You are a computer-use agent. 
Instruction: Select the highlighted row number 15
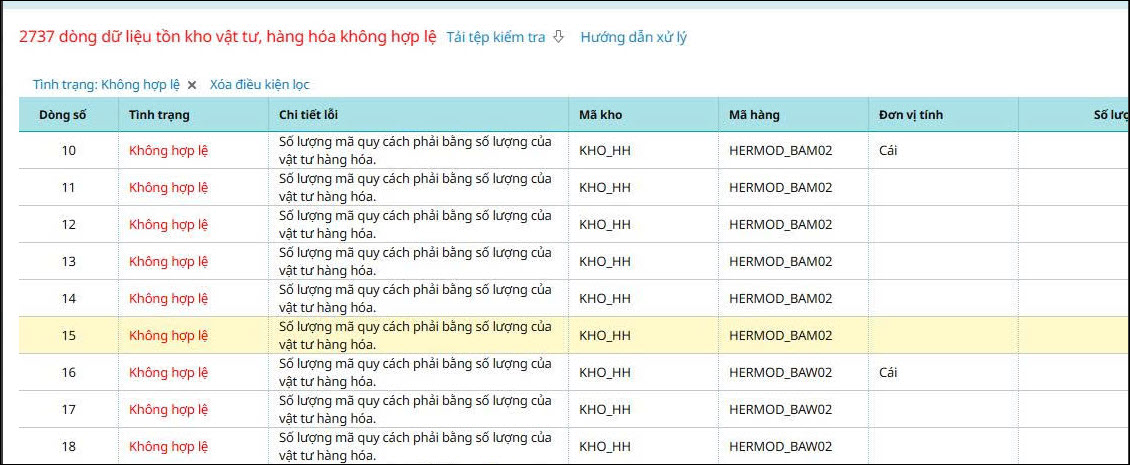[68, 336]
